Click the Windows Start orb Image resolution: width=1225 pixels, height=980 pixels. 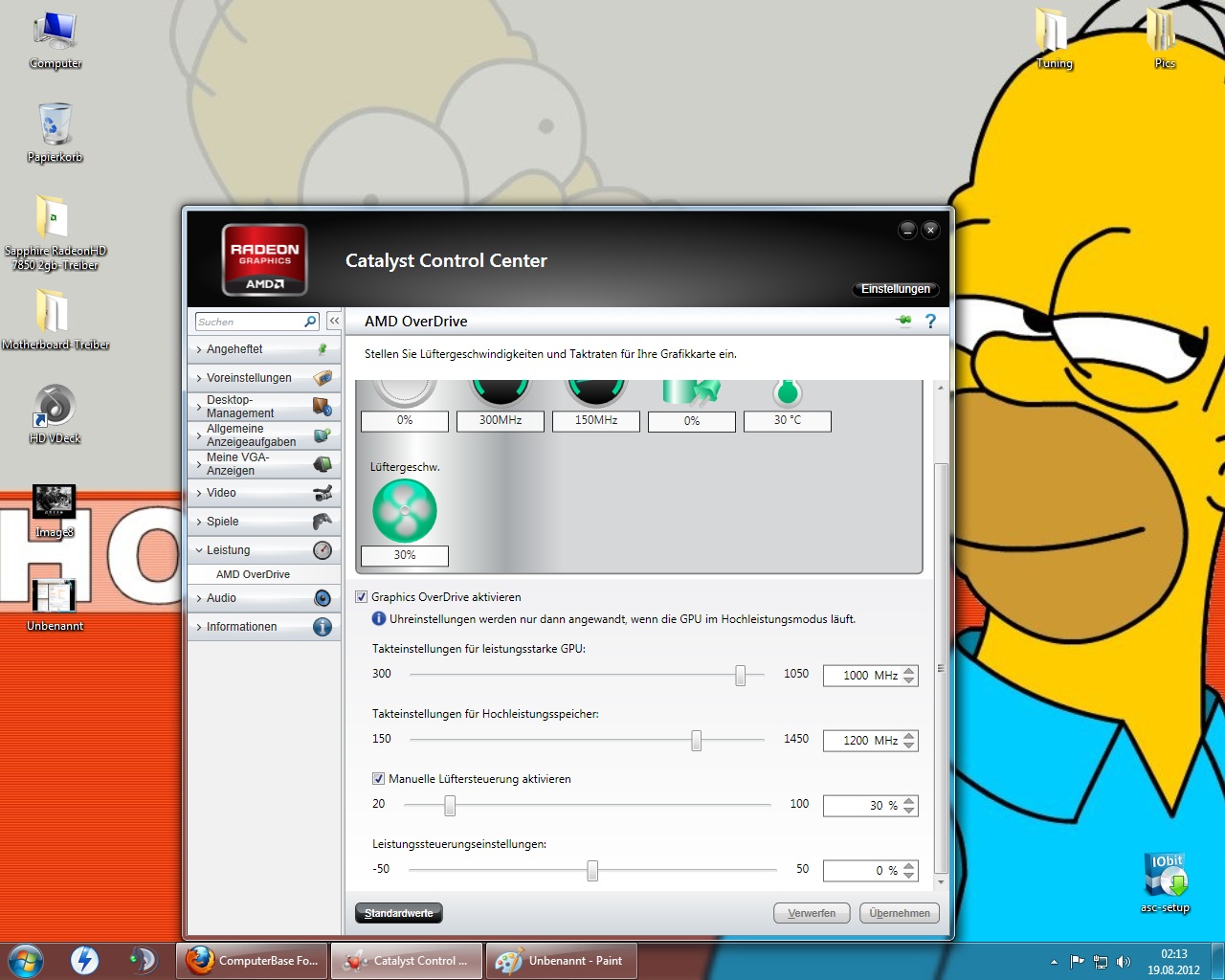(26, 960)
